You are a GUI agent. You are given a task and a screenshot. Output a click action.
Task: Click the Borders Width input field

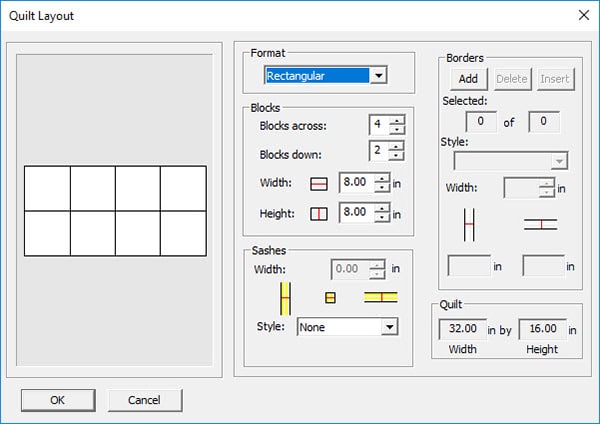[522, 188]
